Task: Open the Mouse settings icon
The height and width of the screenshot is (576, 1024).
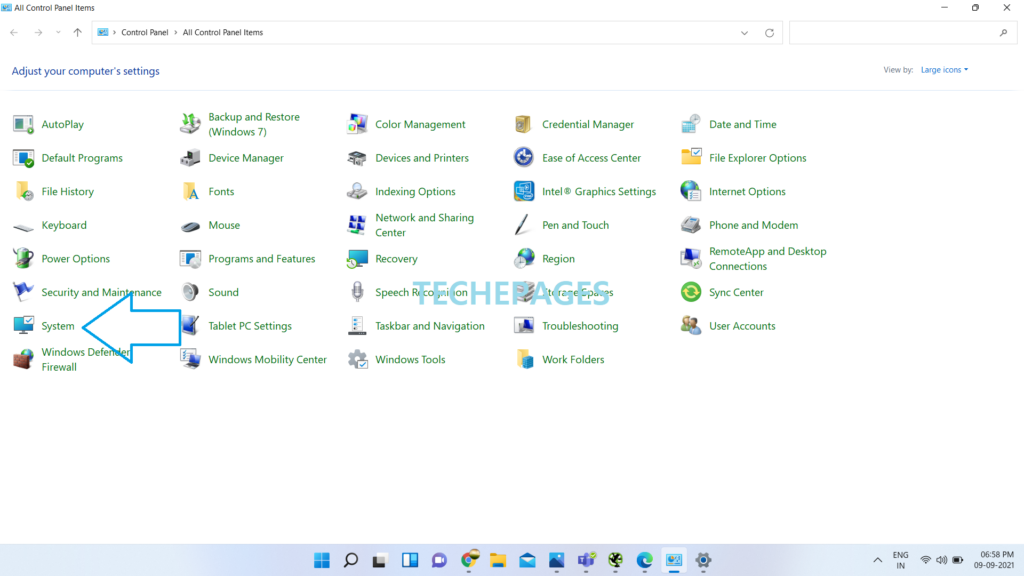Action: (x=190, y=225)
